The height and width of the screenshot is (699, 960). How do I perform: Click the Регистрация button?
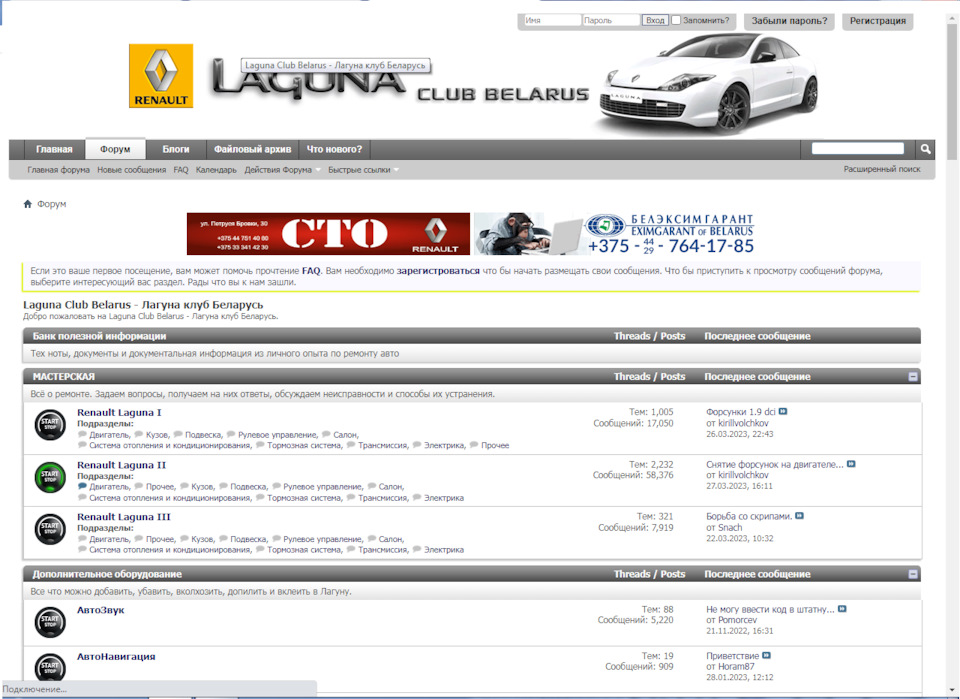pyautogui.click(x=877, y=21)
